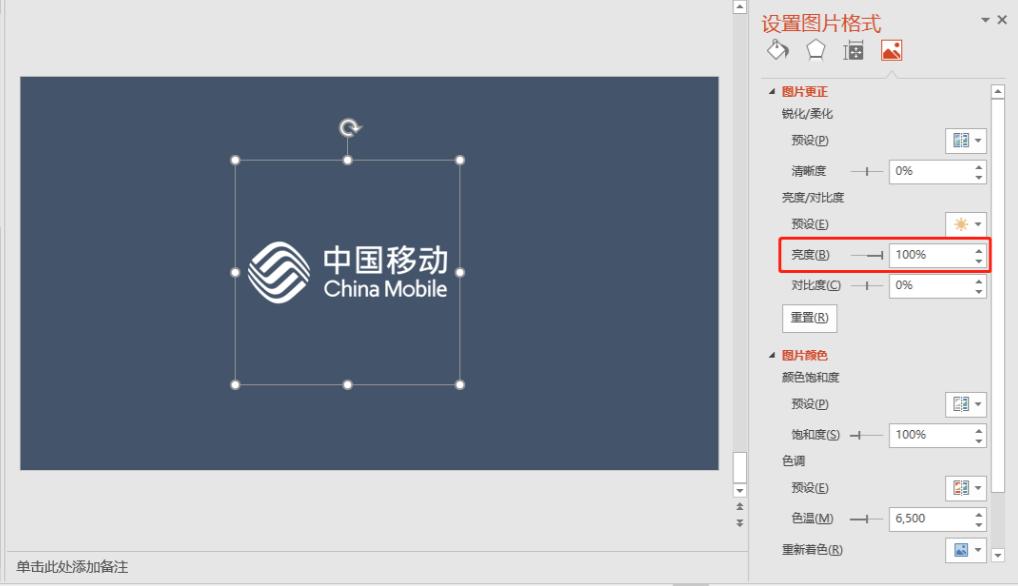Open the color saturation 预设 preset icon

click(x=963, y=404)
